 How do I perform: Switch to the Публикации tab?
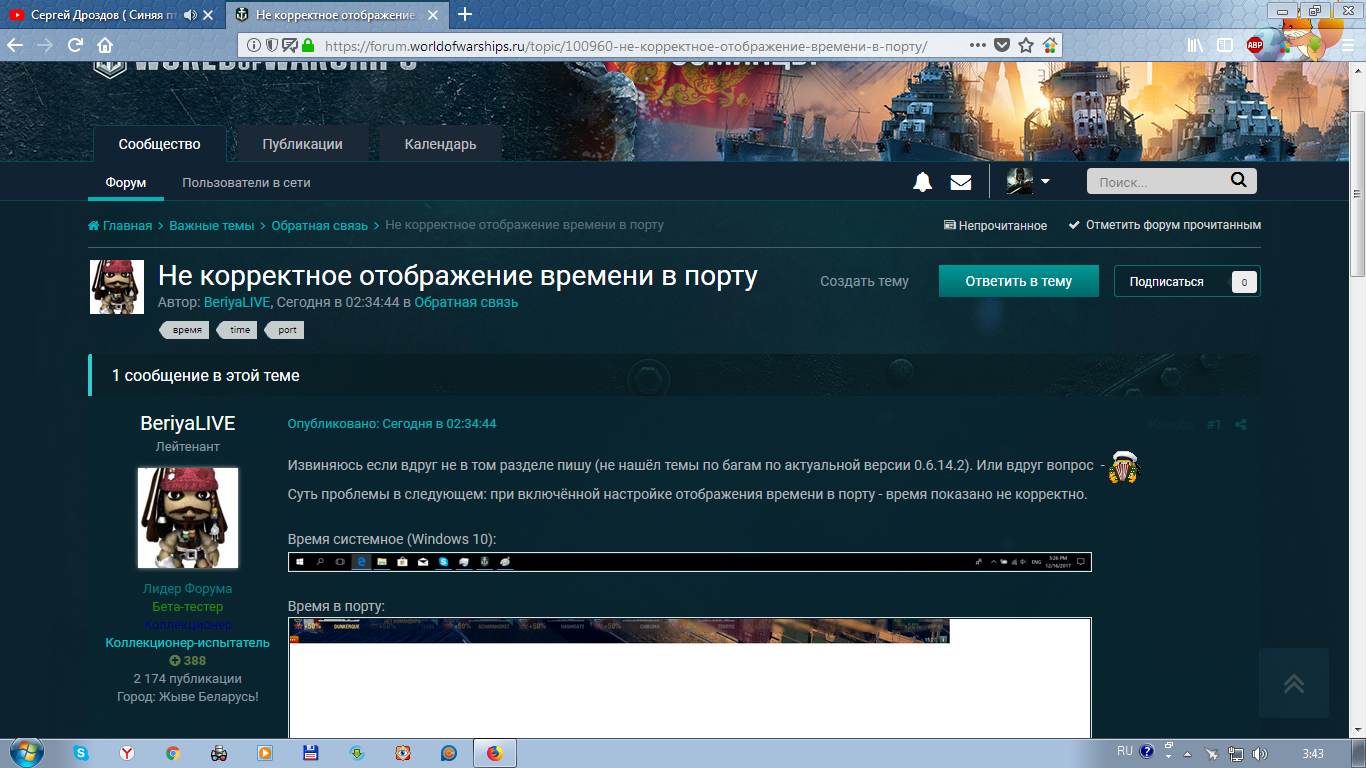click(302, 144)
